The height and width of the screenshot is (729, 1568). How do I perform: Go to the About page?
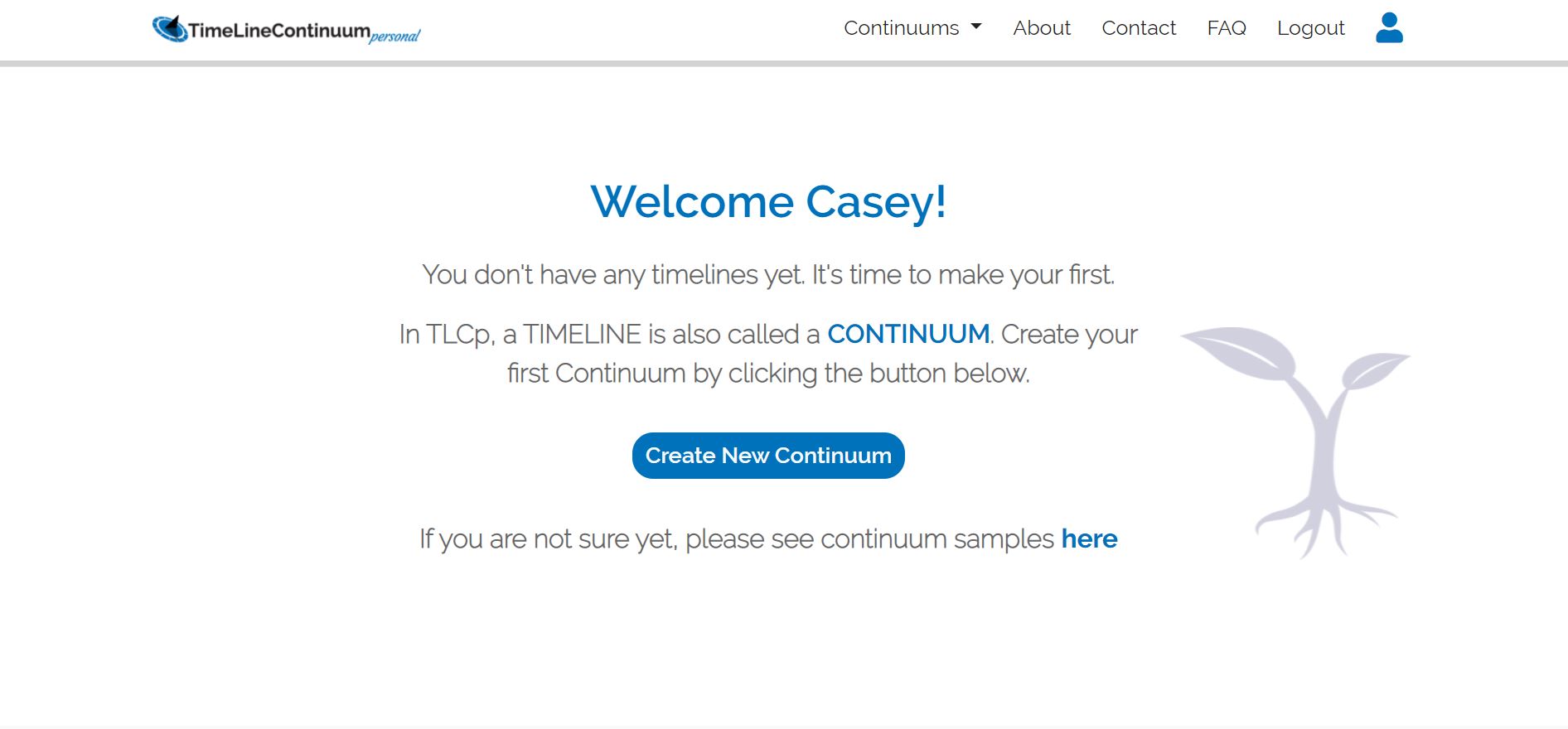[1042, 28]
